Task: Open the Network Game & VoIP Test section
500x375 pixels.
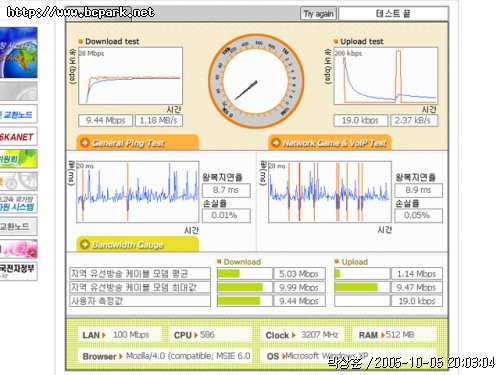Action: [x=330, y=143]
